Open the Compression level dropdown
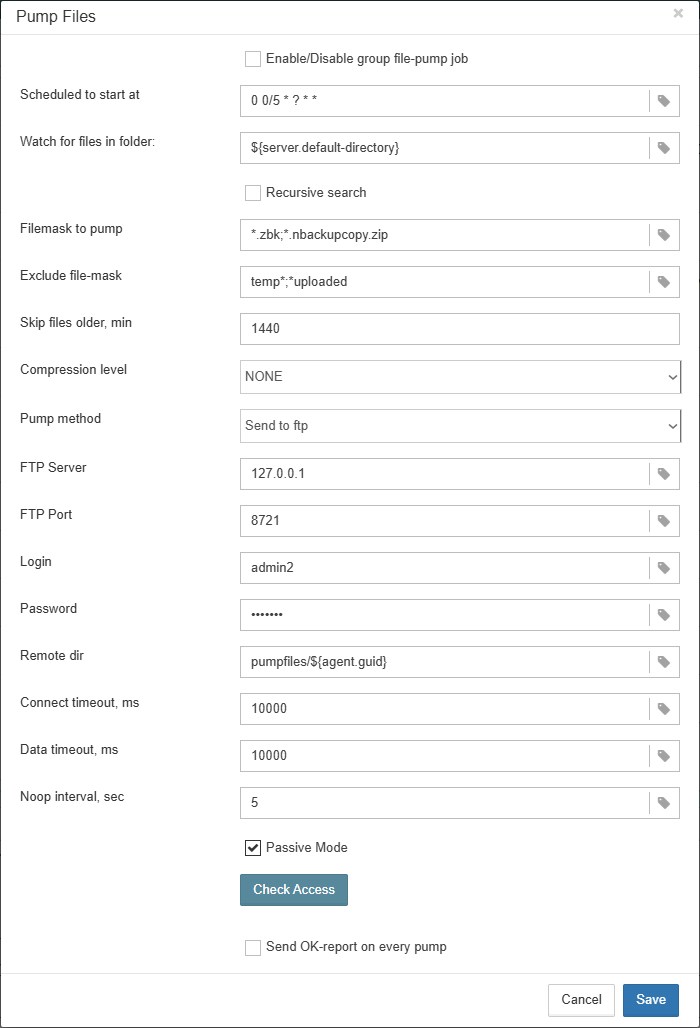Screen dimensions: 700x1028 point(460,377)
